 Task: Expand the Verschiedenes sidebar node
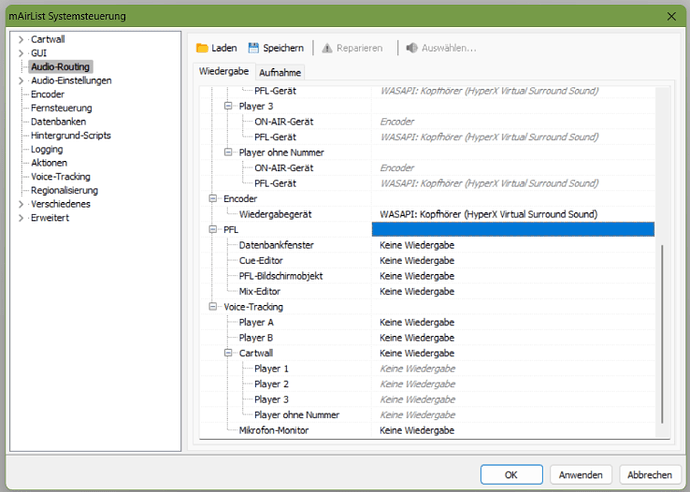coord(21,204)
